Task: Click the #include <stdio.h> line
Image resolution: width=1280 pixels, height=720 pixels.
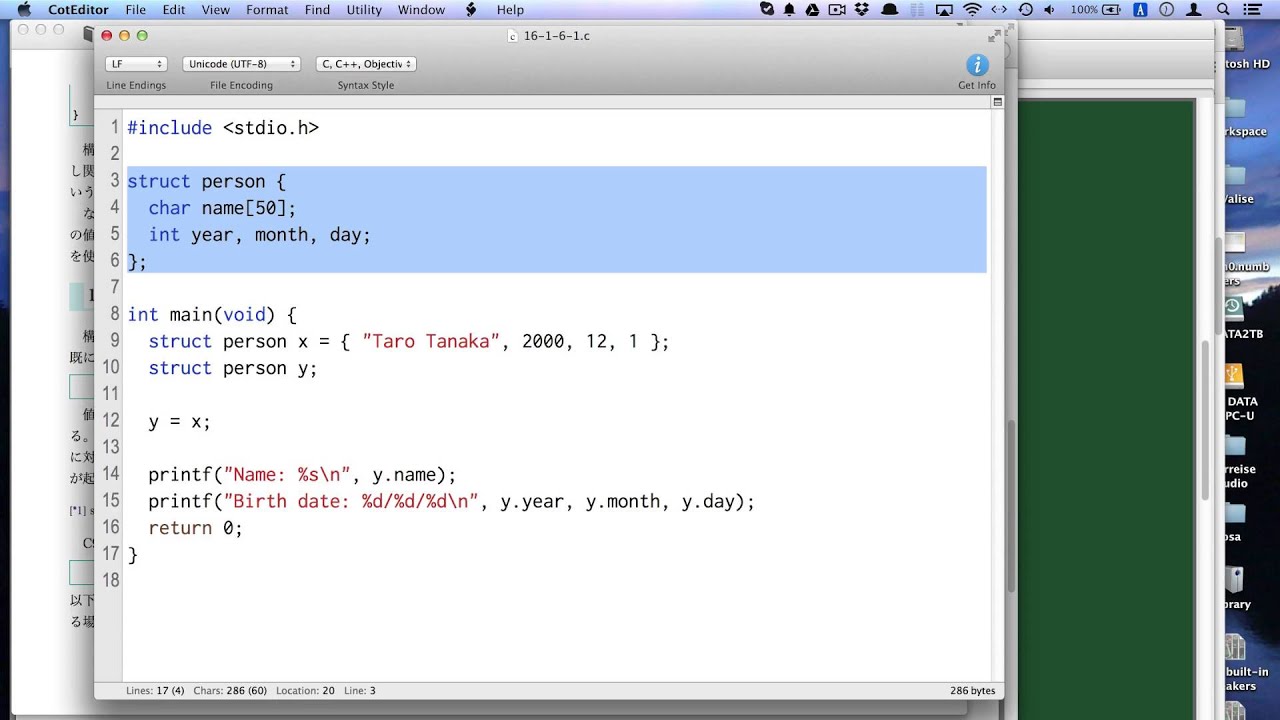Action: coord(223,128)
